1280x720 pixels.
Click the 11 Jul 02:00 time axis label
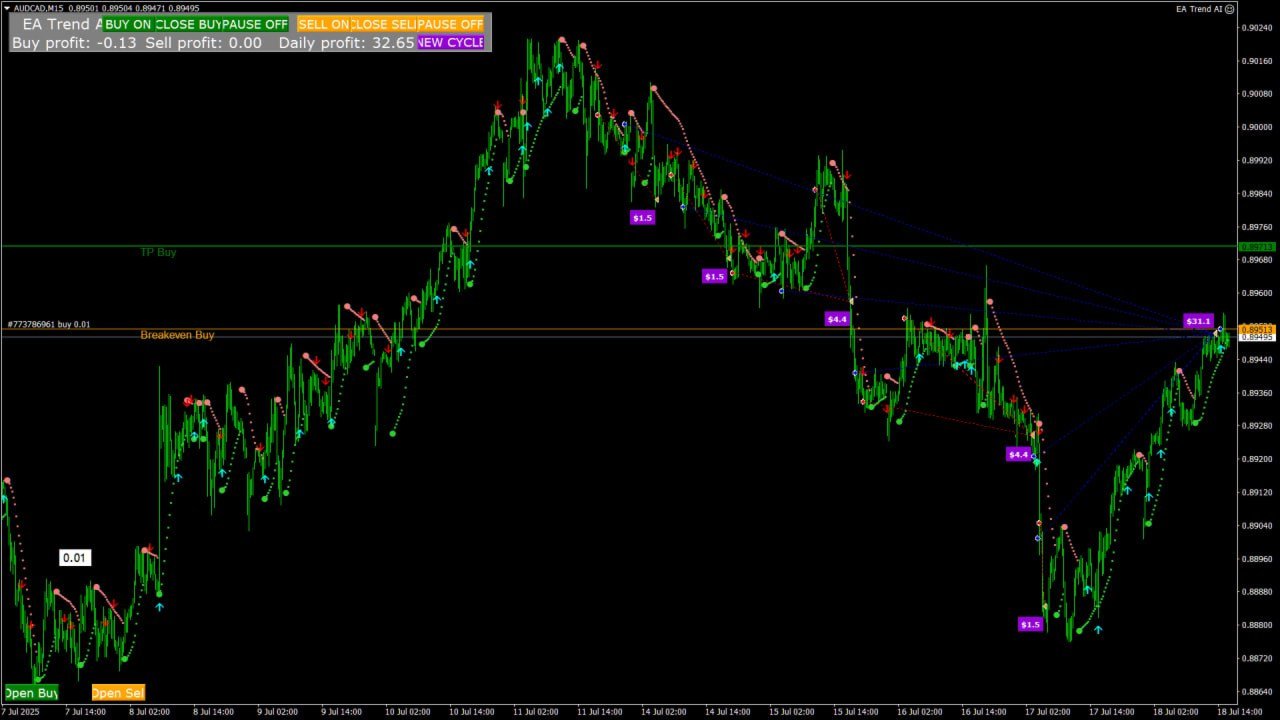coord(535,711)
